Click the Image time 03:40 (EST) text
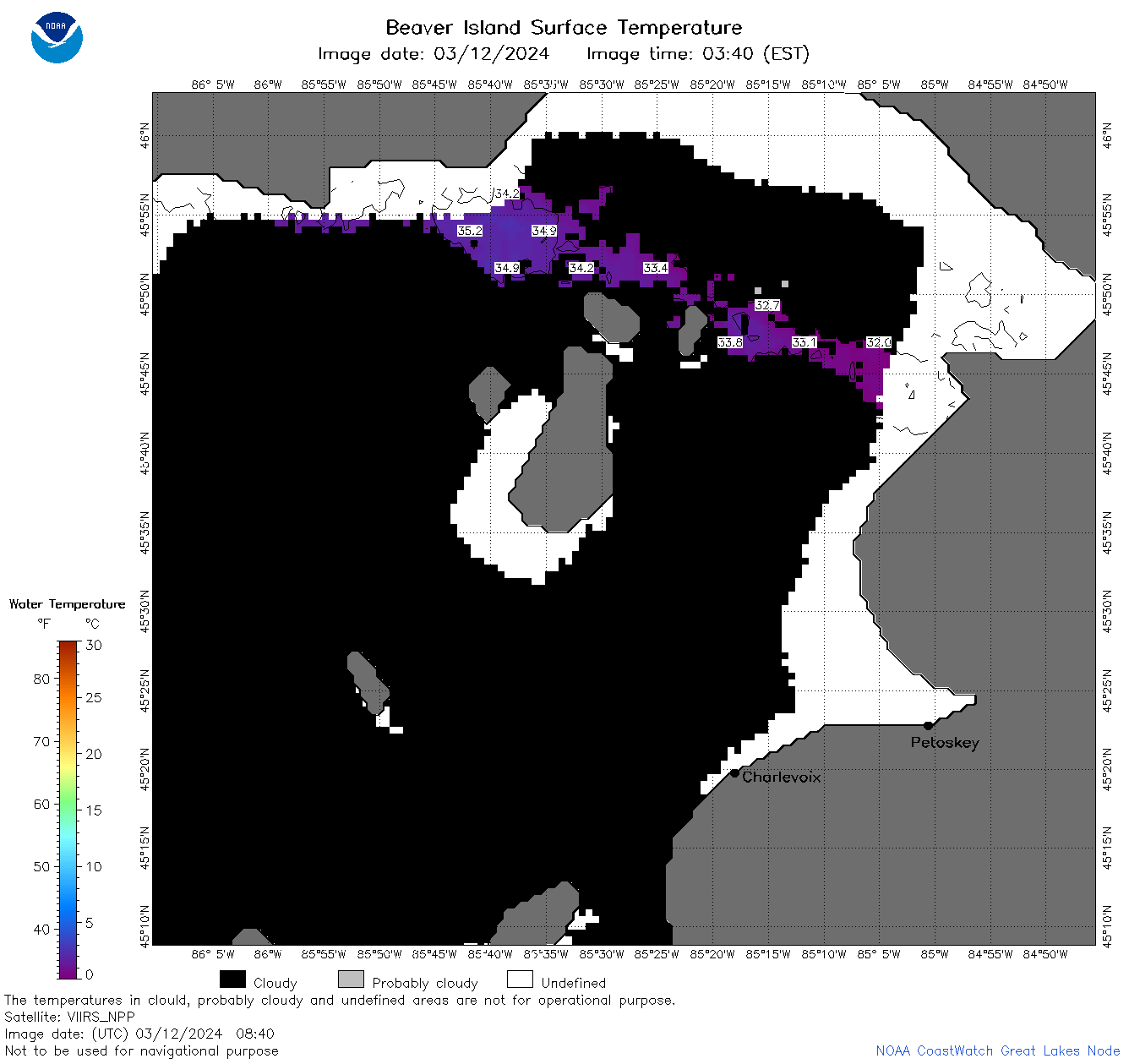 click(x=698, y=54)
